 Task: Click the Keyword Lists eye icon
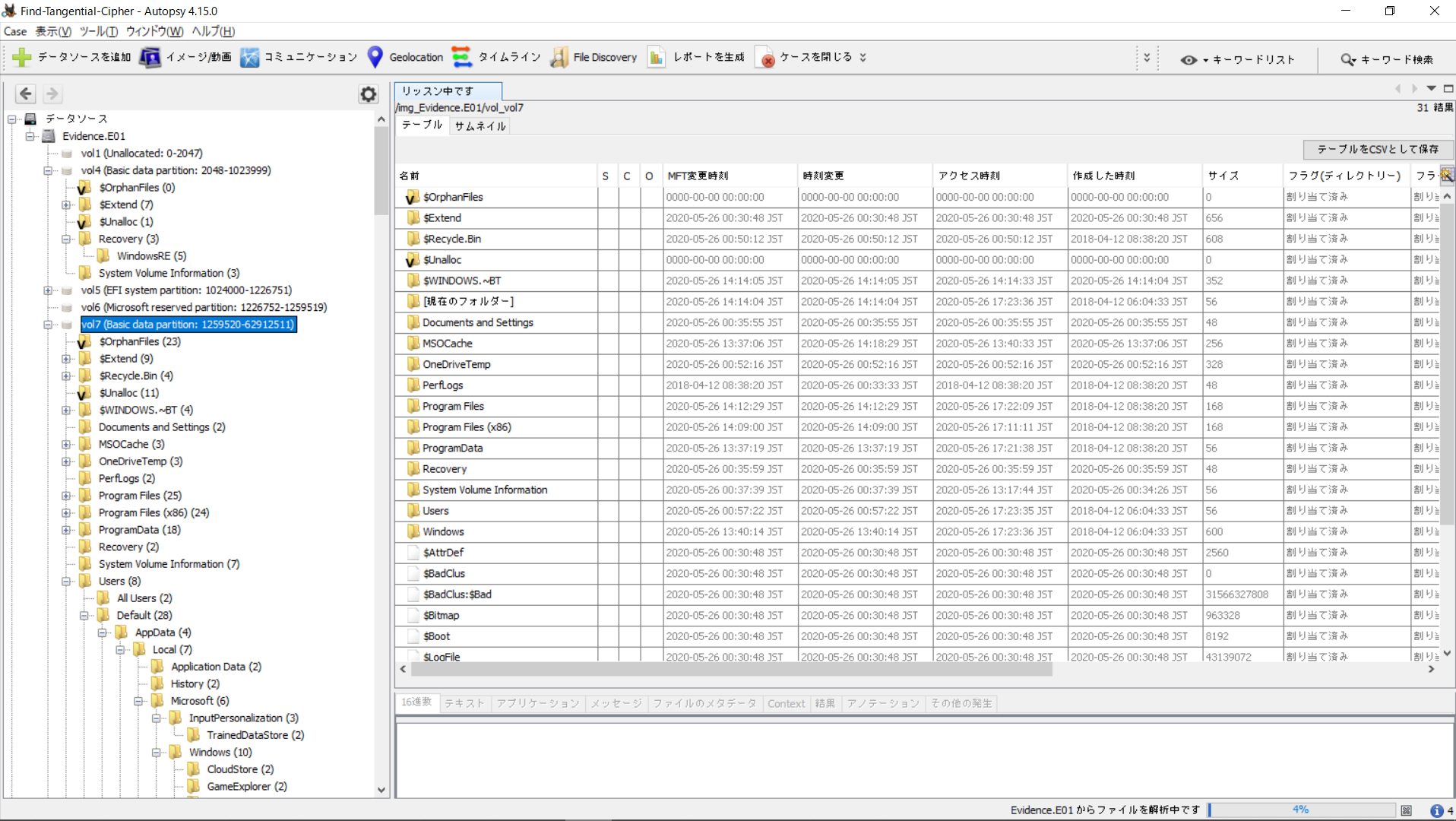coord(1189,59)
